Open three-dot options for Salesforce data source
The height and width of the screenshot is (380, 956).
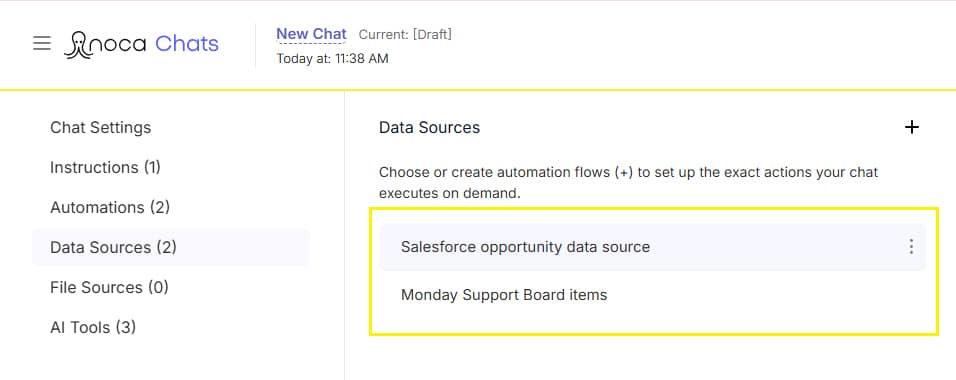(x=911, y=246)
